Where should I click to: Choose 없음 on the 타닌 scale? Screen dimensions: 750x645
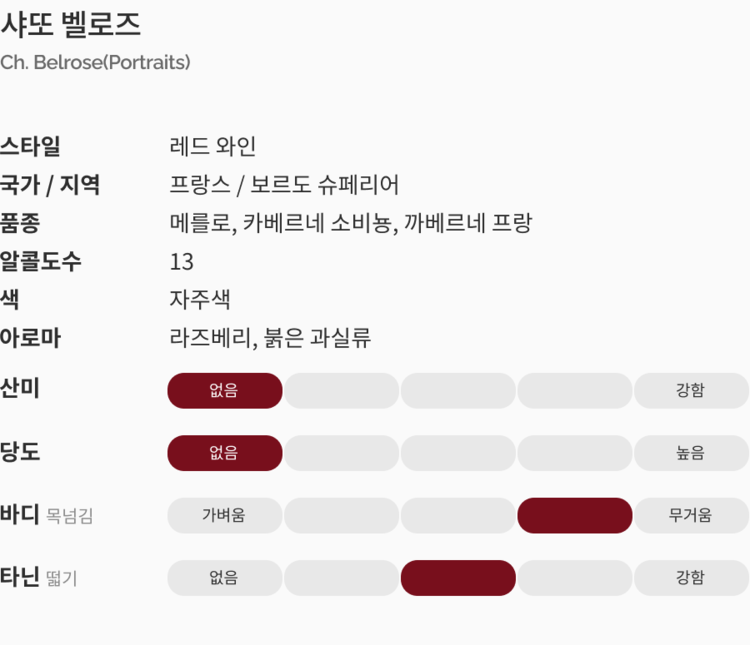pyautogui.click(x=224, y=578)
